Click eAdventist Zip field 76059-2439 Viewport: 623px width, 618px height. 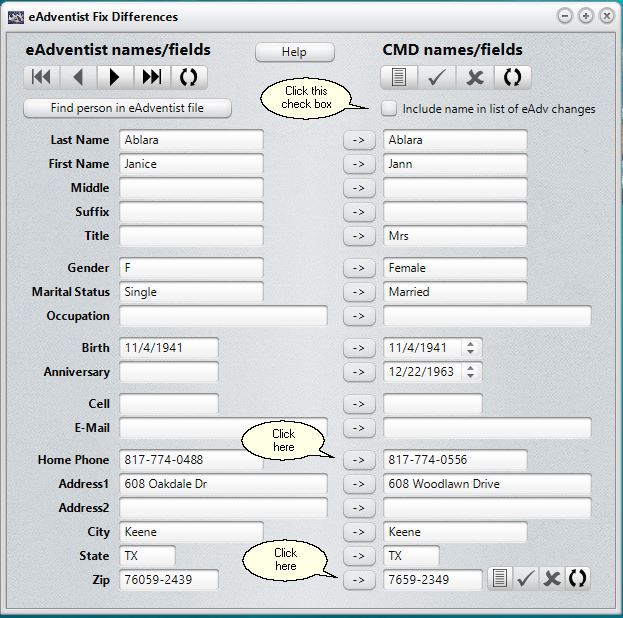click(x=169, y=580)
